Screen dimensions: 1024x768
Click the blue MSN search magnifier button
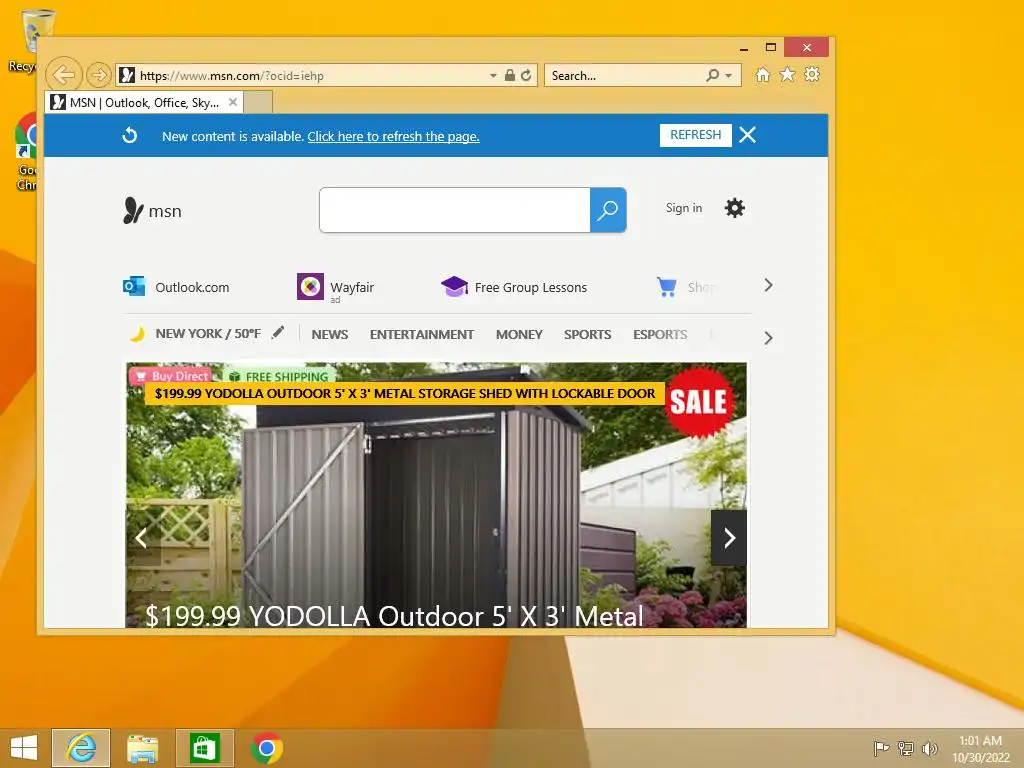[x=608, y=210]
